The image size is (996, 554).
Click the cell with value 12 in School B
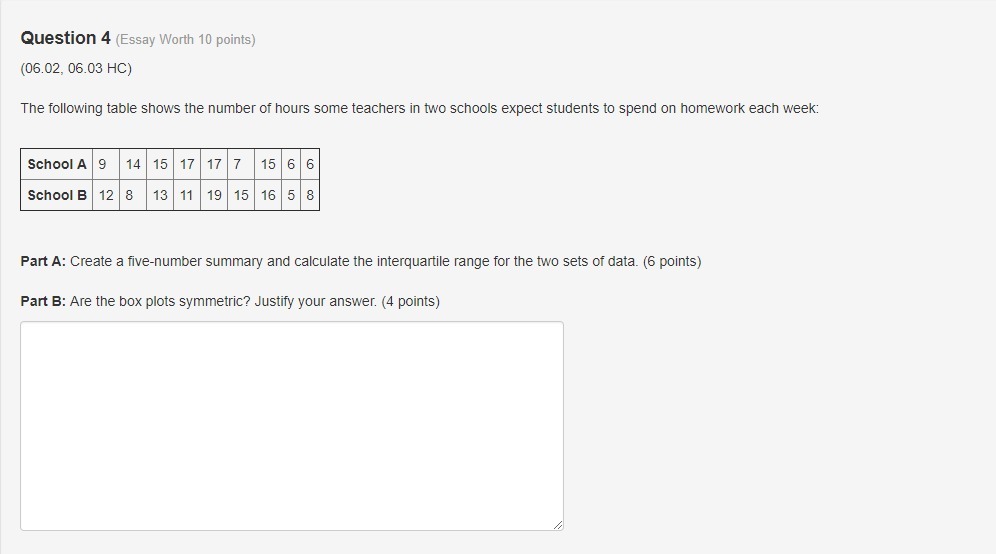[106, 195]
